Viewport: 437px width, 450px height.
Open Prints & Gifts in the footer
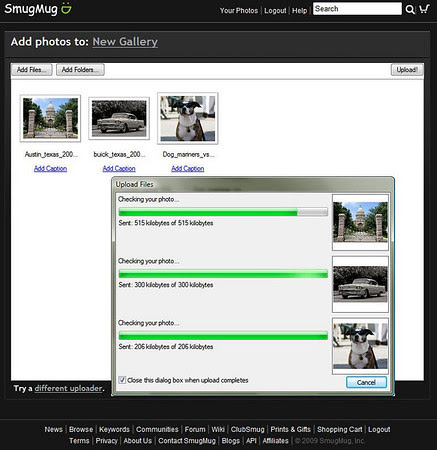291,429
